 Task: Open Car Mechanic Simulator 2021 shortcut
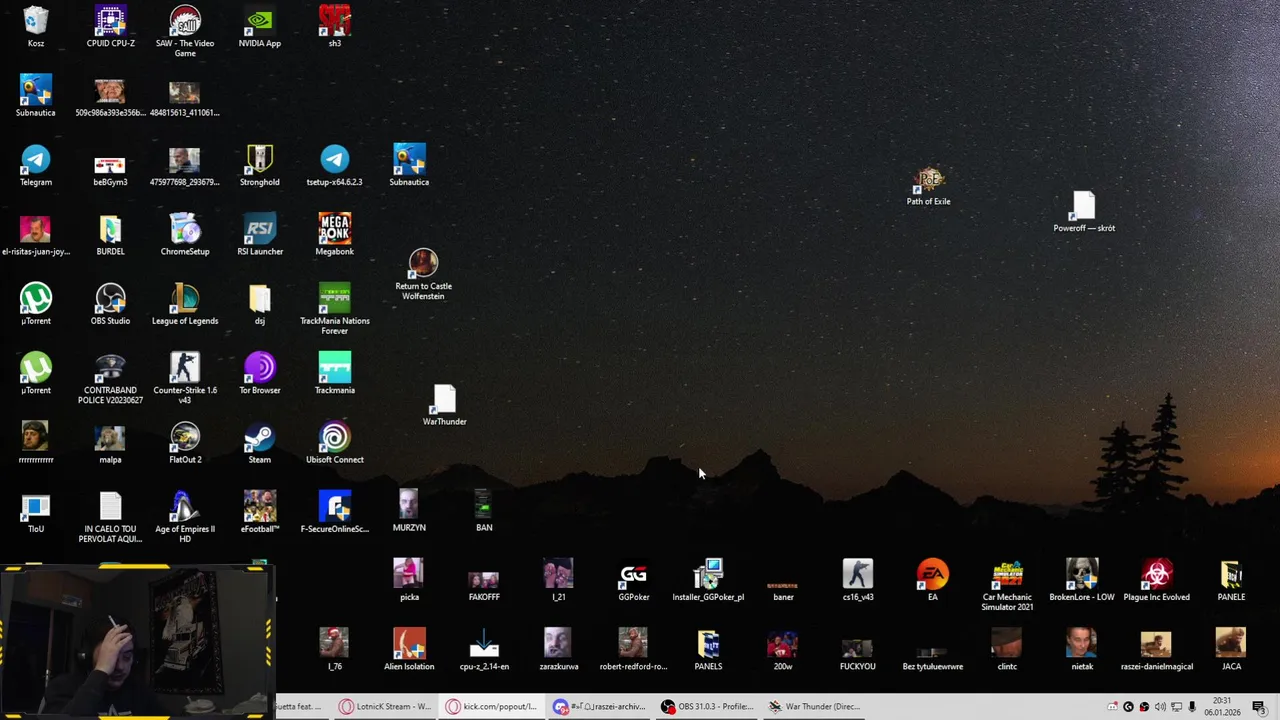pos(1007,585)
